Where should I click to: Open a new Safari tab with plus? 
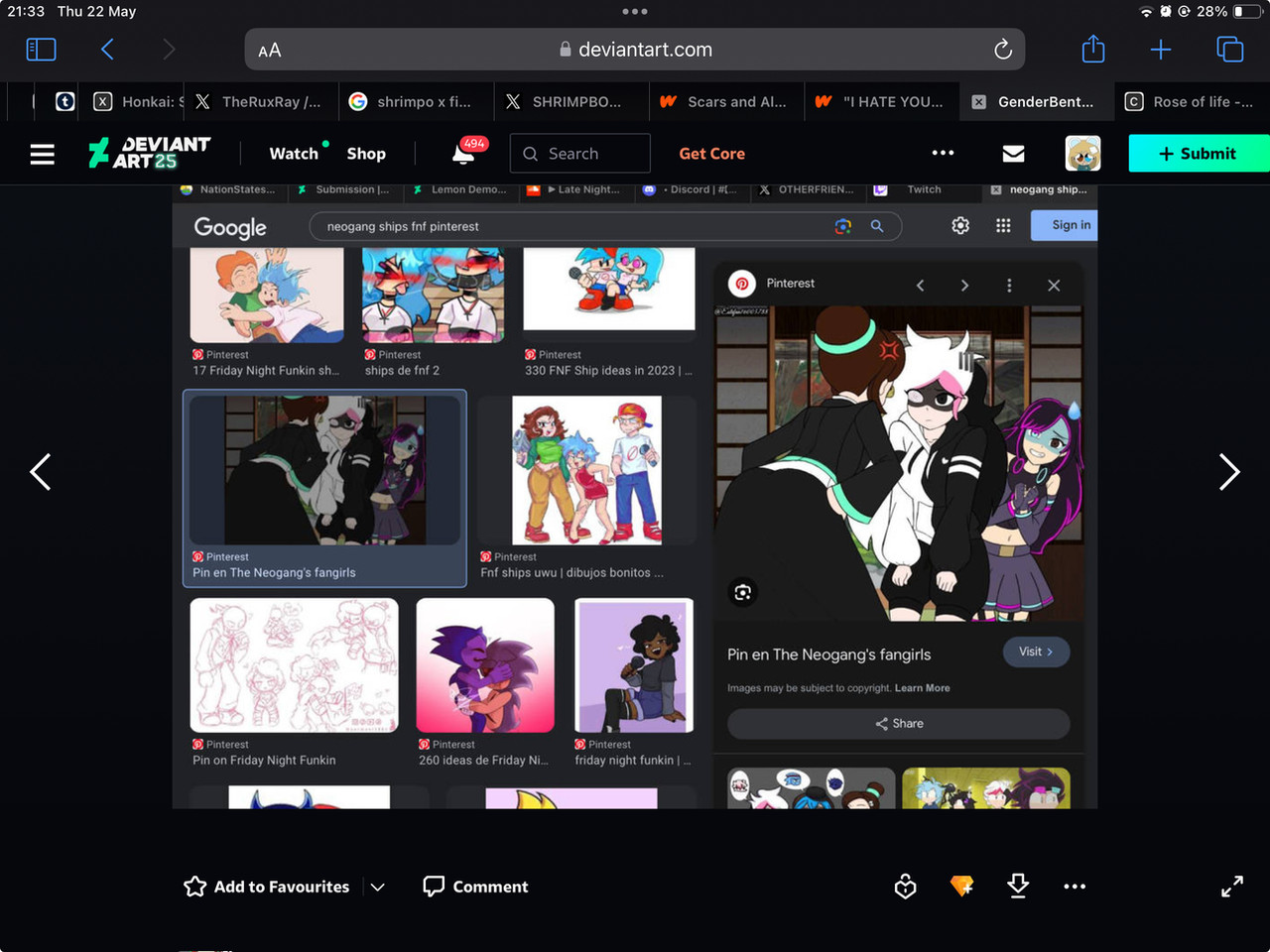(1161, 50)
